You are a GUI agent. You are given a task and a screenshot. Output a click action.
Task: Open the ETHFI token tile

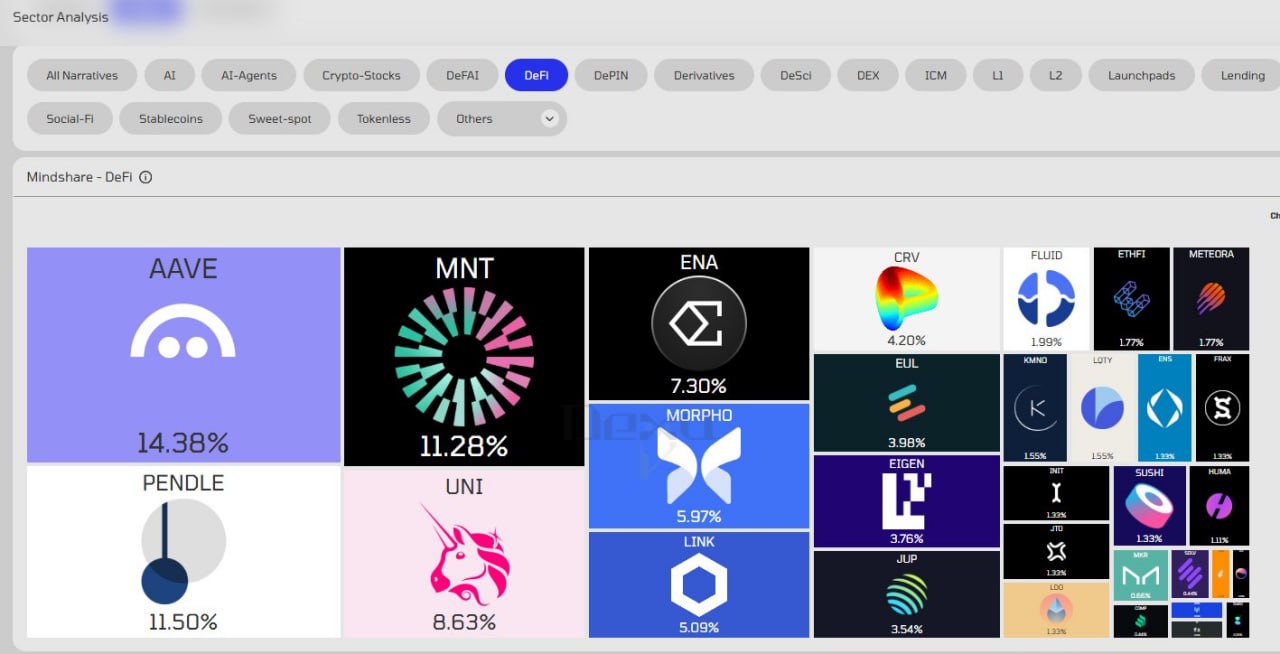tap(1131, 299)
